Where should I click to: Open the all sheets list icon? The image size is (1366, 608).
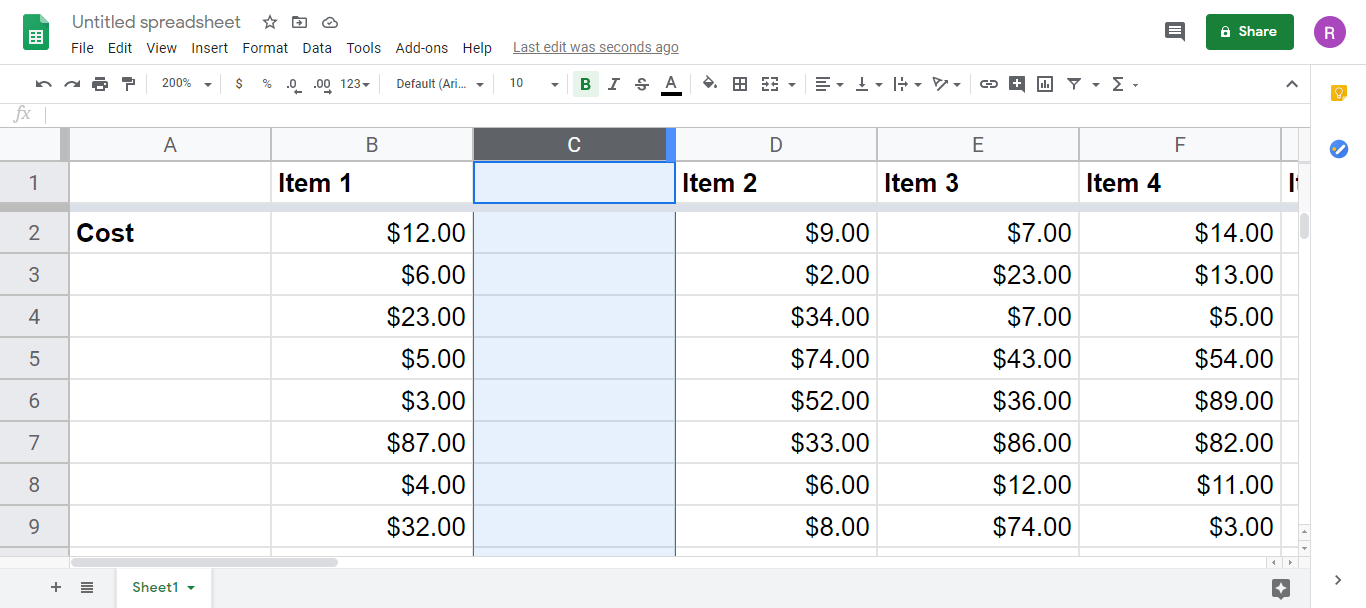pos(87,587)
